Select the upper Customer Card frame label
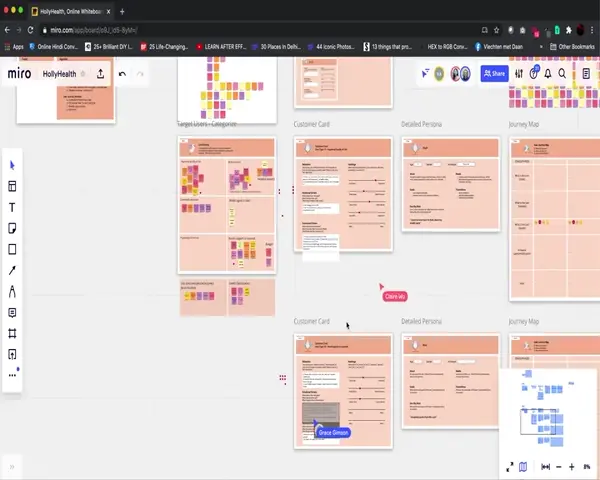Image resolution: width=600 pixels, height=480 pixels. tap(311, 124)
